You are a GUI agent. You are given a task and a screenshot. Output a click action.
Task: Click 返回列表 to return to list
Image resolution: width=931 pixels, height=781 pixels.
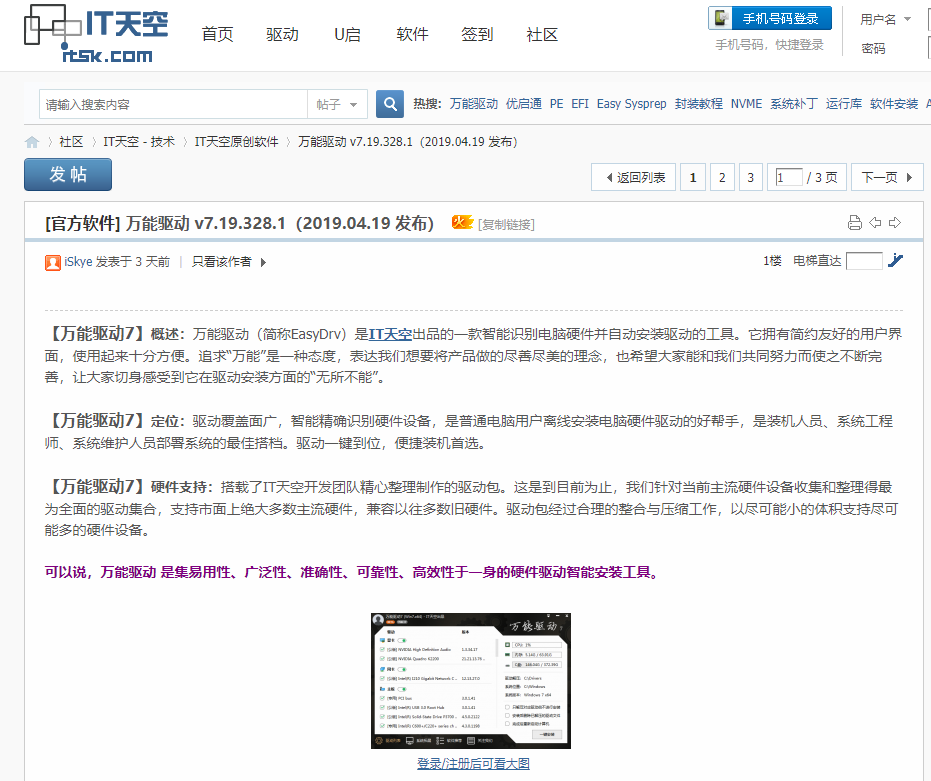click(x=634, y=178)
